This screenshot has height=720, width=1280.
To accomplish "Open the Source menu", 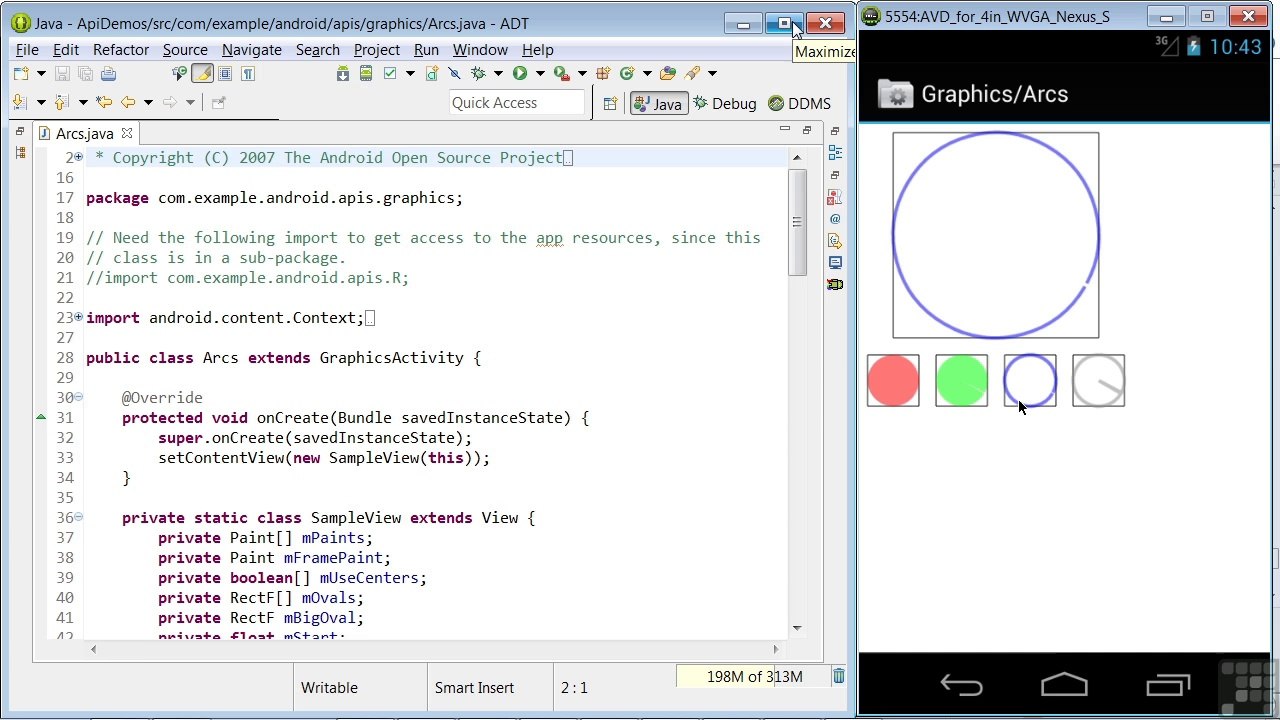I will click(x=185, y=50).
